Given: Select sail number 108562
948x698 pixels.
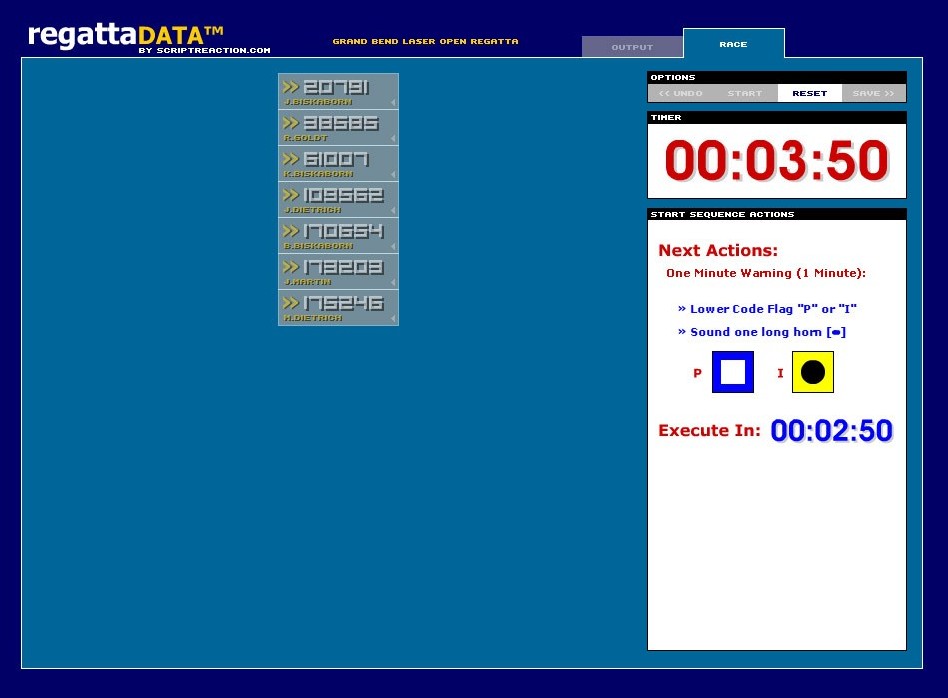Looking at the screenshot, I should tap(343, 195).
